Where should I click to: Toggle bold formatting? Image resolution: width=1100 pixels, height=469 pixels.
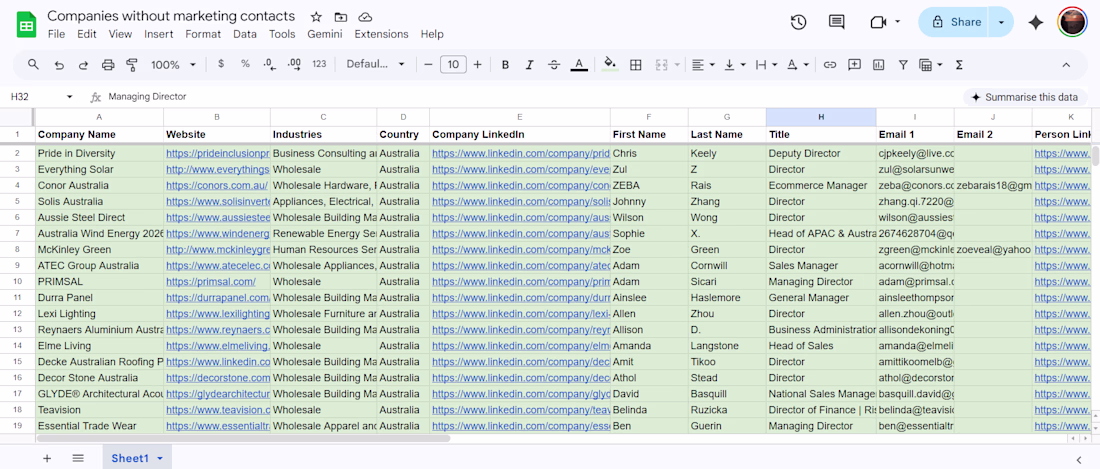pos(505,64)
